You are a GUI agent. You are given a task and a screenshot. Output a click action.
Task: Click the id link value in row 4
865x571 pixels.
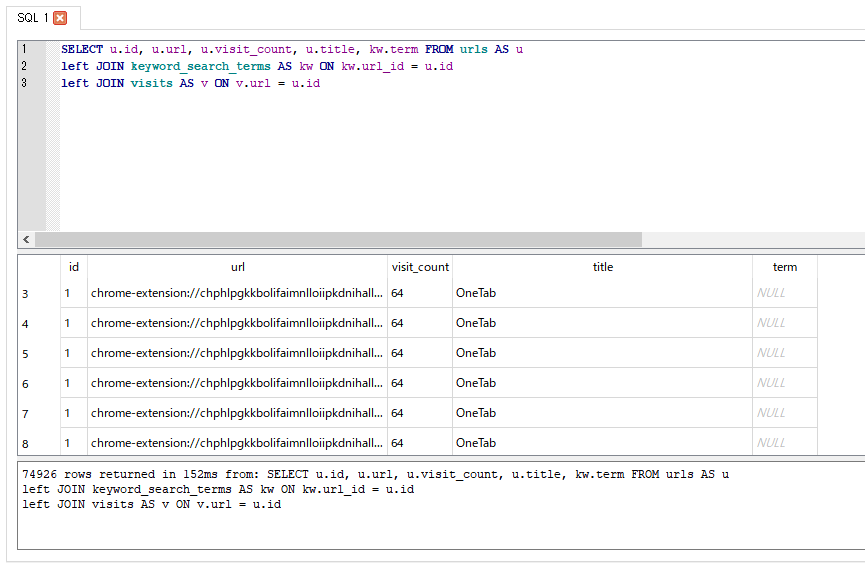[x=68, y=323]
